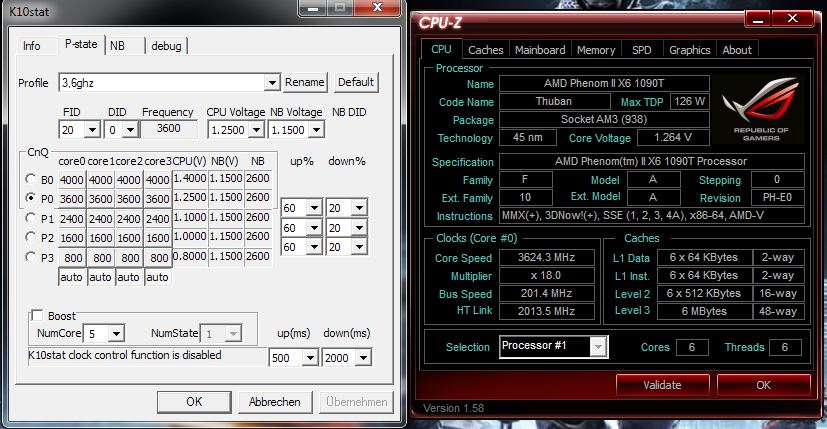827x429 pixels.
Task: Click the Frequency field showing 3600
Action: [x=169, y=129]
